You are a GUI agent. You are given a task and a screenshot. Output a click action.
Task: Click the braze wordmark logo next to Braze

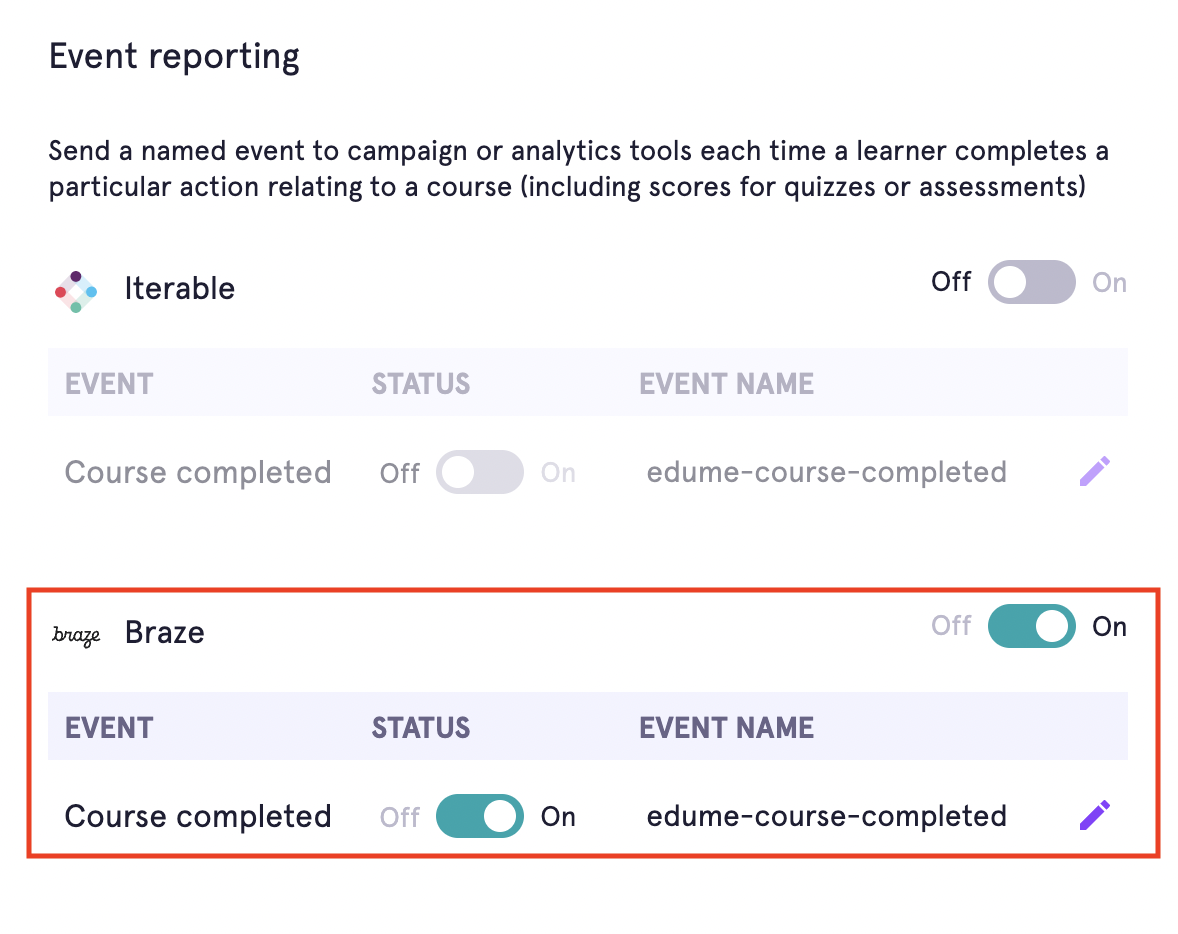(76, 634)
